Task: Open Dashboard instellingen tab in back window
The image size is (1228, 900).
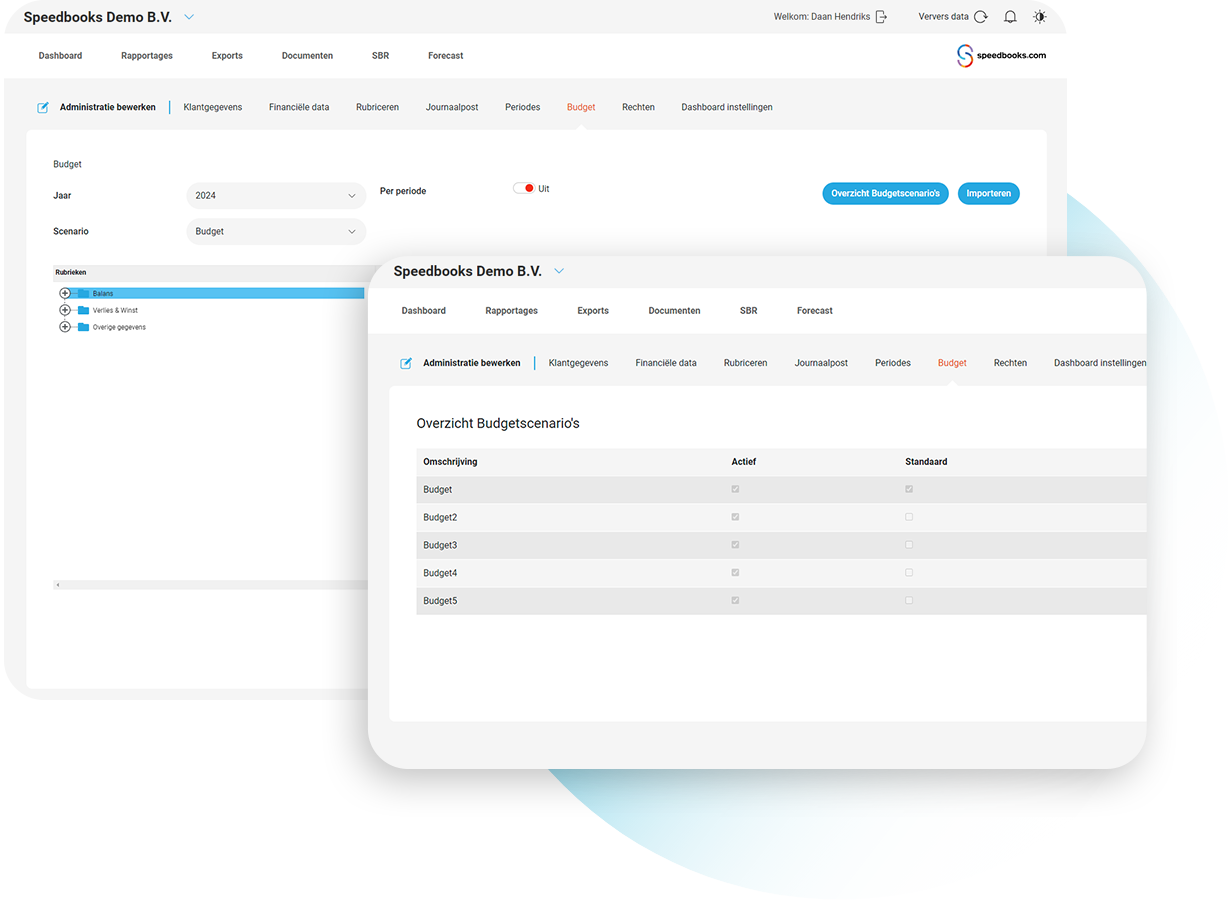Action: (x=727, y=107)
